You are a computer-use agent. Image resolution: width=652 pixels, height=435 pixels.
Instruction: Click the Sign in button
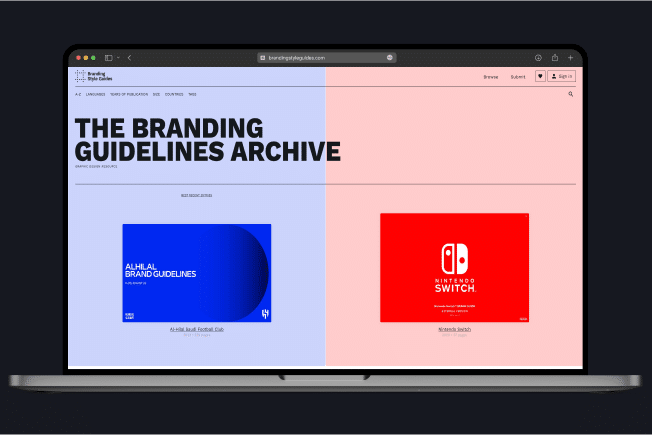(562, 76)
